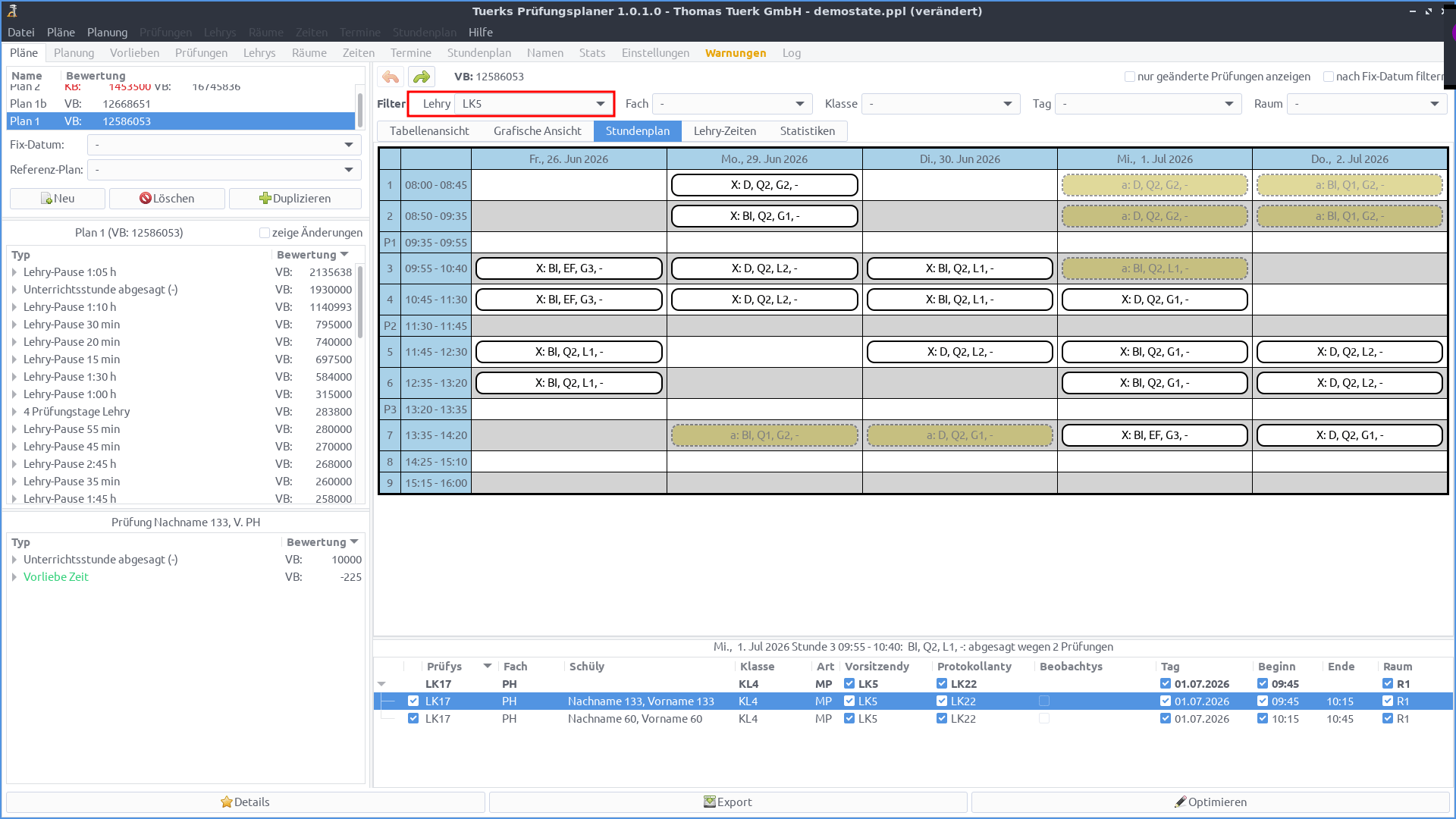Image resolution: width=1456 pixels, height=819 pixels.
Task: Switch to the Stats tab
Action: click(x=592, y=53)
